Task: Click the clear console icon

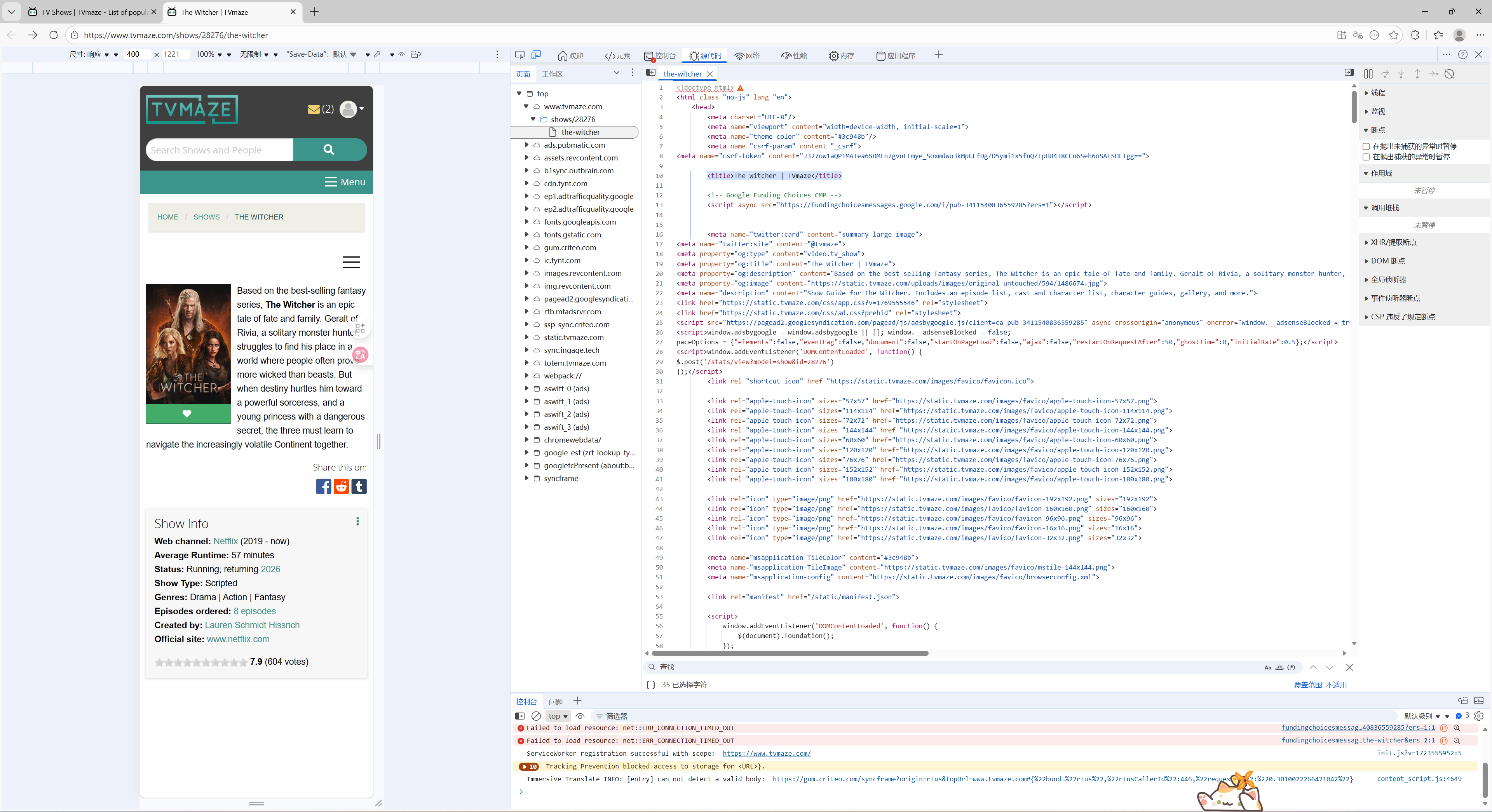Action: (x=536, y=716)
